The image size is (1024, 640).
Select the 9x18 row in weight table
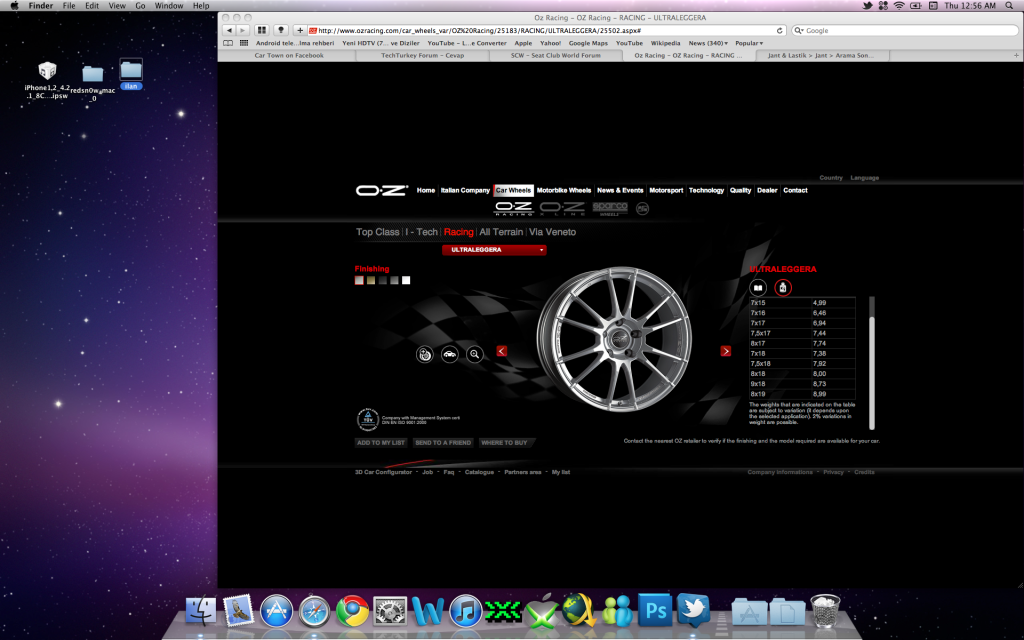point(803,384)
